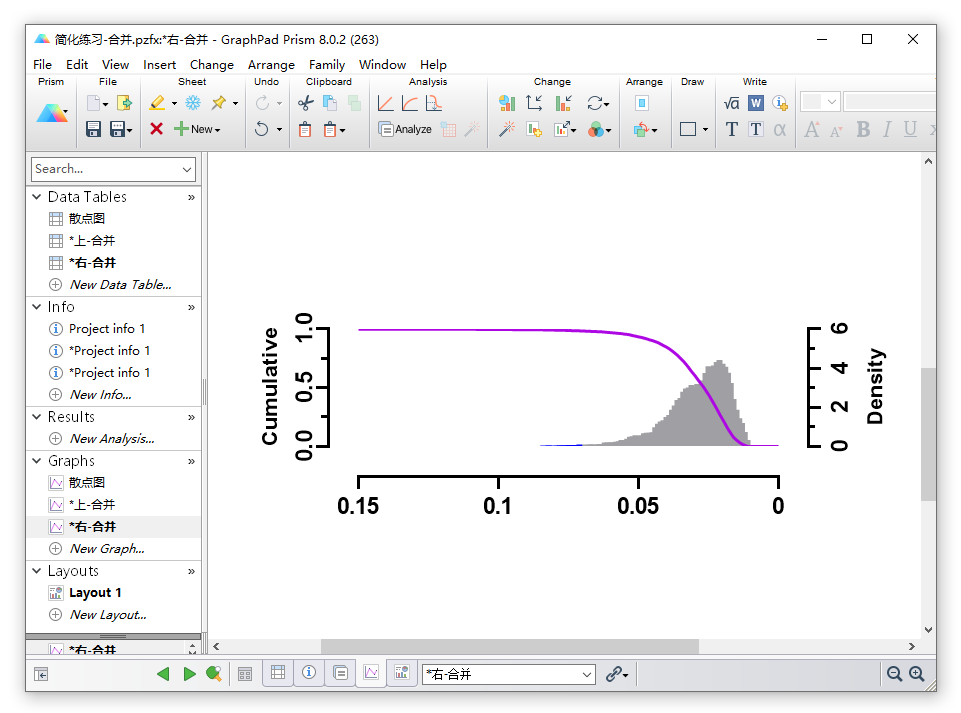This screenshot has height=713, width=961.
Task: Click New Info link
Action: [101, 395]
